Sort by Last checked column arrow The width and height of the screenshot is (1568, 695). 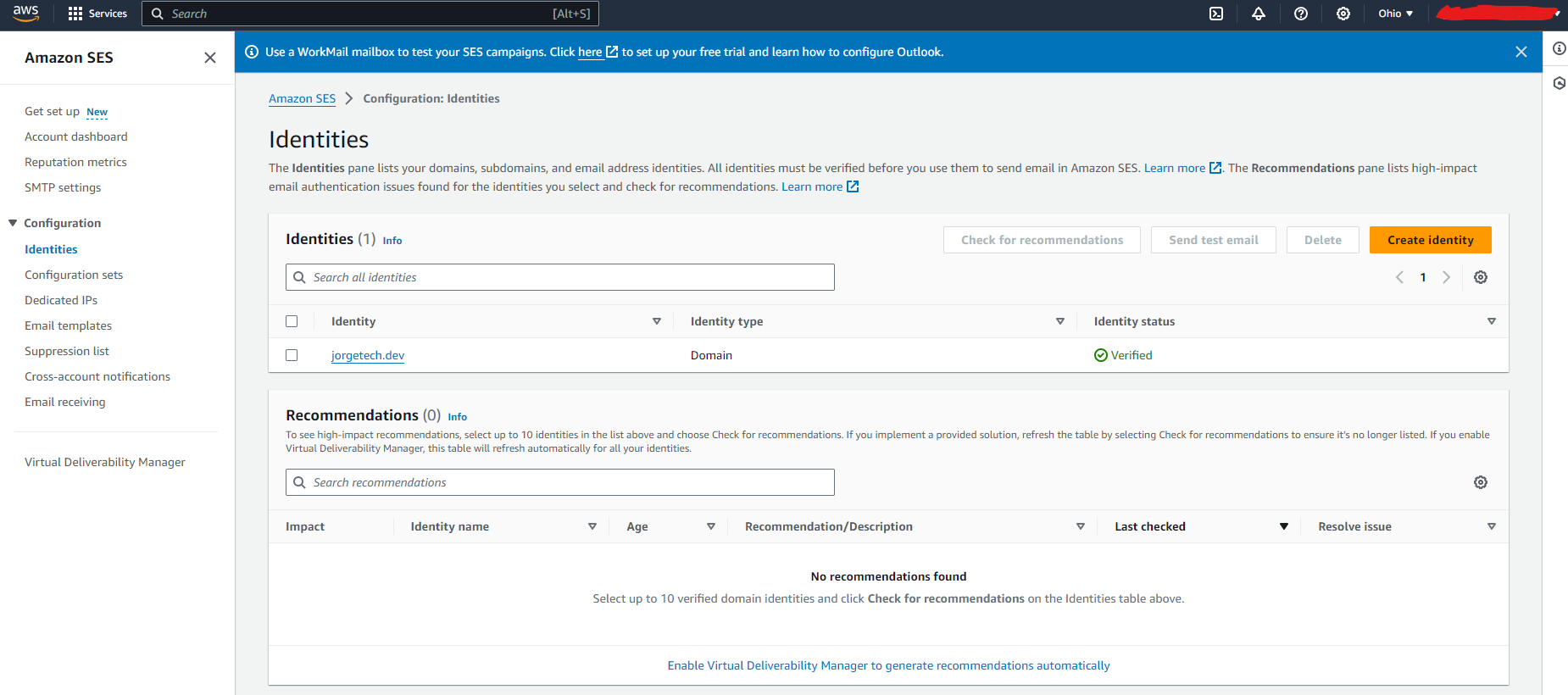(x=1284, y=526)
